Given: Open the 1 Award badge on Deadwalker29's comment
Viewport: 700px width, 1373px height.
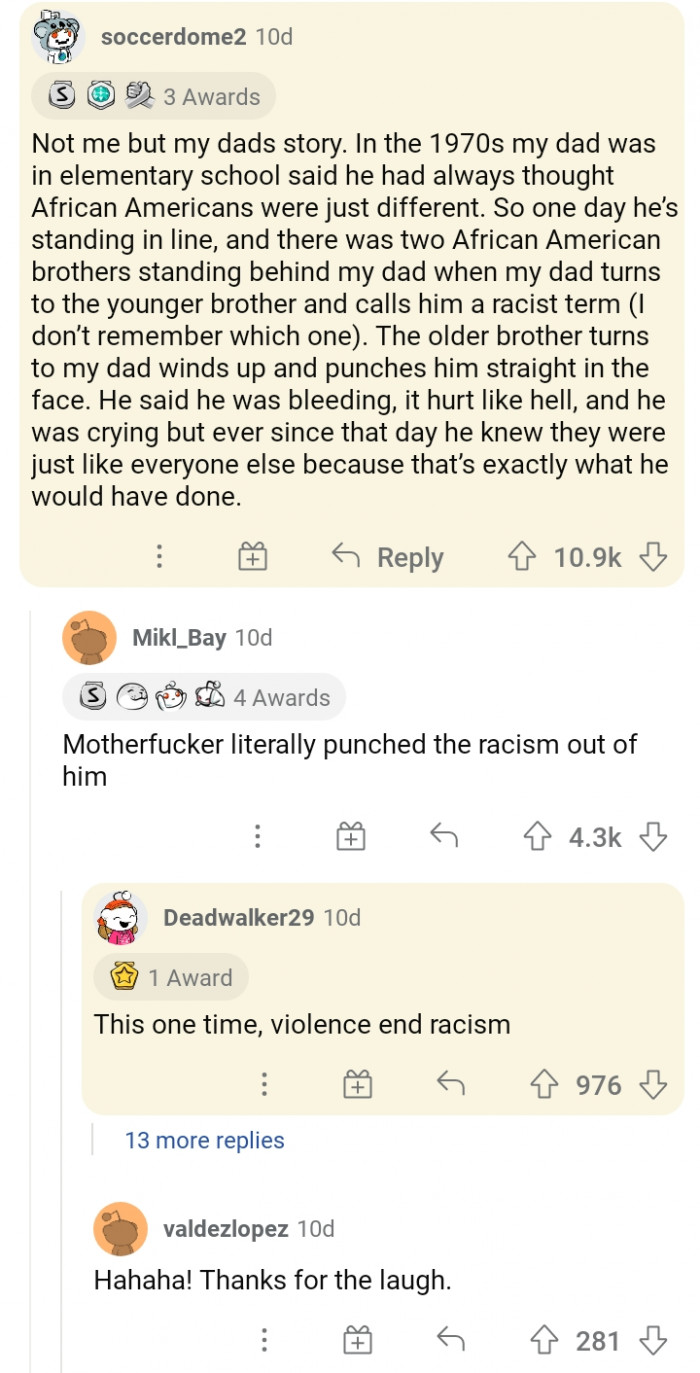Looking at the screenshot, I should [x=171, y=978].
